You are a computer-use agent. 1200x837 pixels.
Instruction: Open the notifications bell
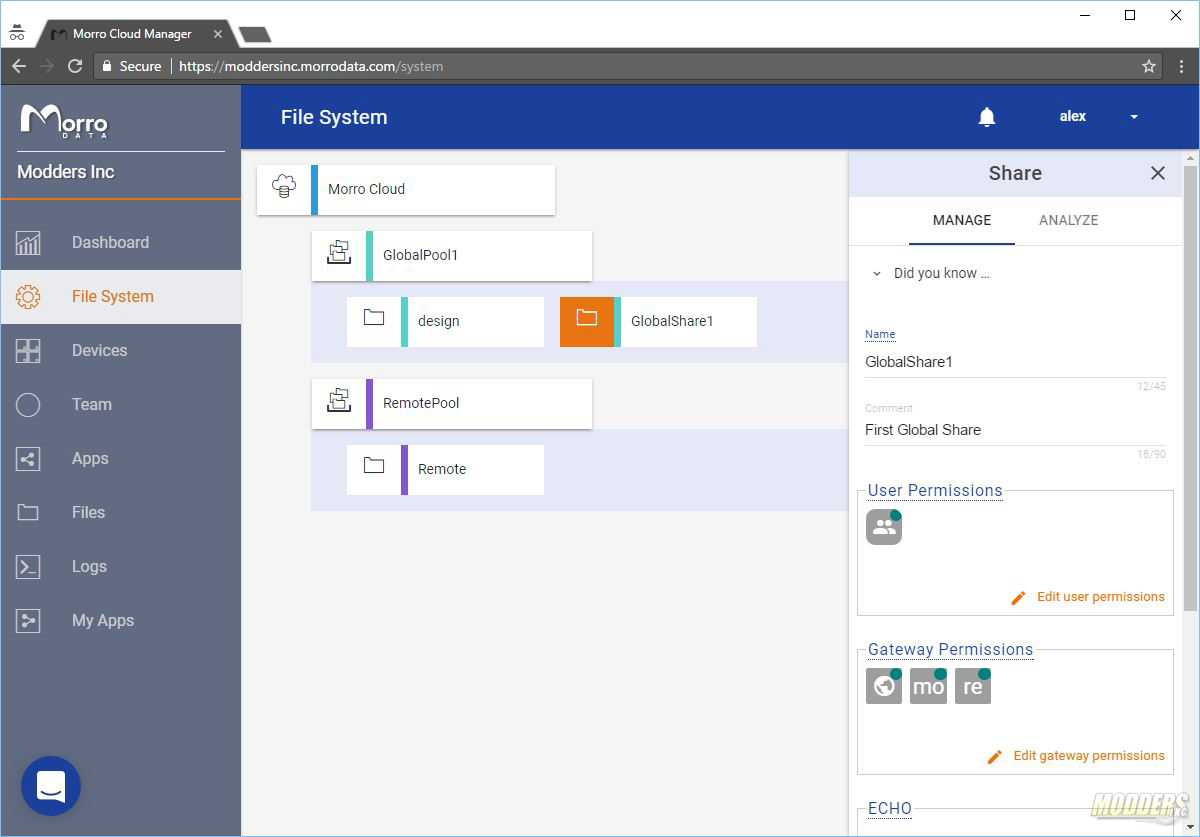point(987,117)
